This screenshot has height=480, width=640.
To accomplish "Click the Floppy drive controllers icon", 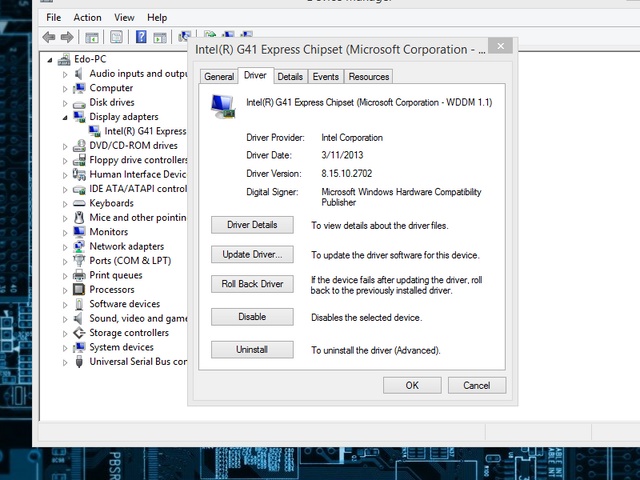I will coord(79,160).
